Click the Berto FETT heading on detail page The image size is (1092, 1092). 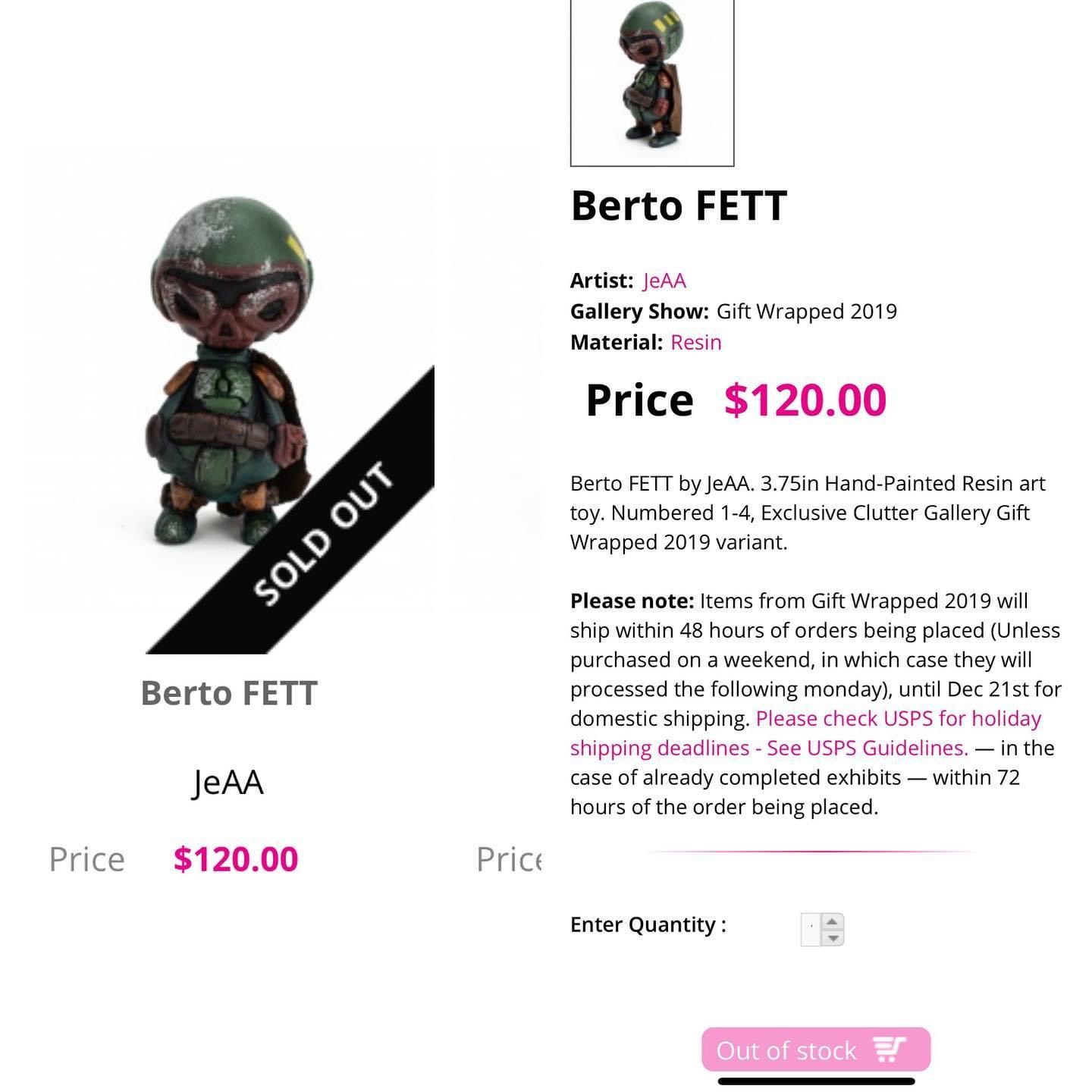[679, 206]
